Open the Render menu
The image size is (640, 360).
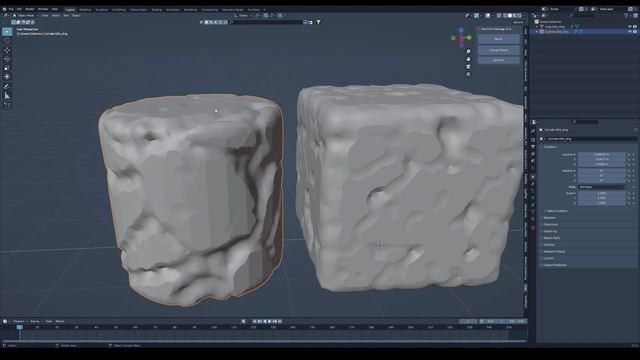(x=30, y=9)
